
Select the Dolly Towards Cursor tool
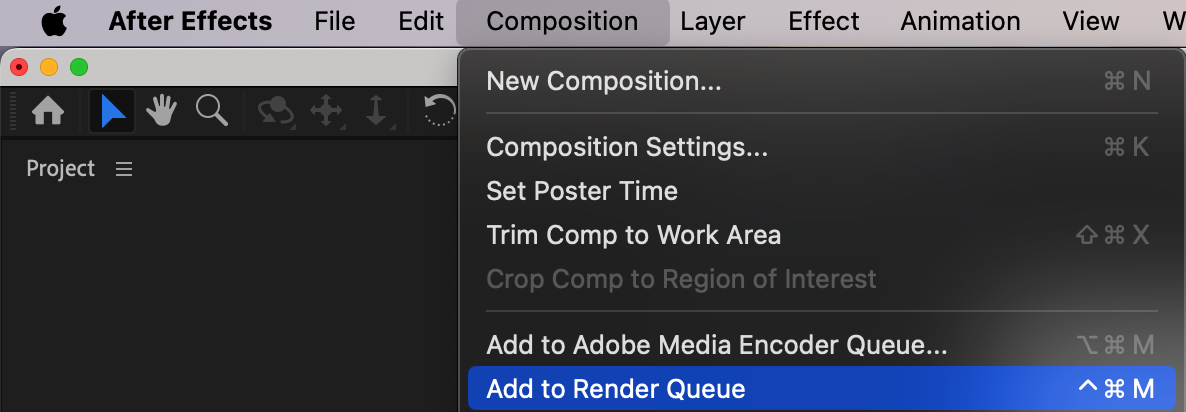376,111
